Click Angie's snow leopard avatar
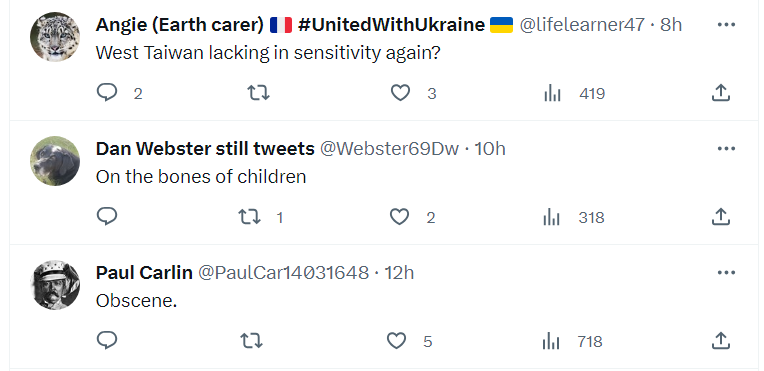 (x=55, y=37)
